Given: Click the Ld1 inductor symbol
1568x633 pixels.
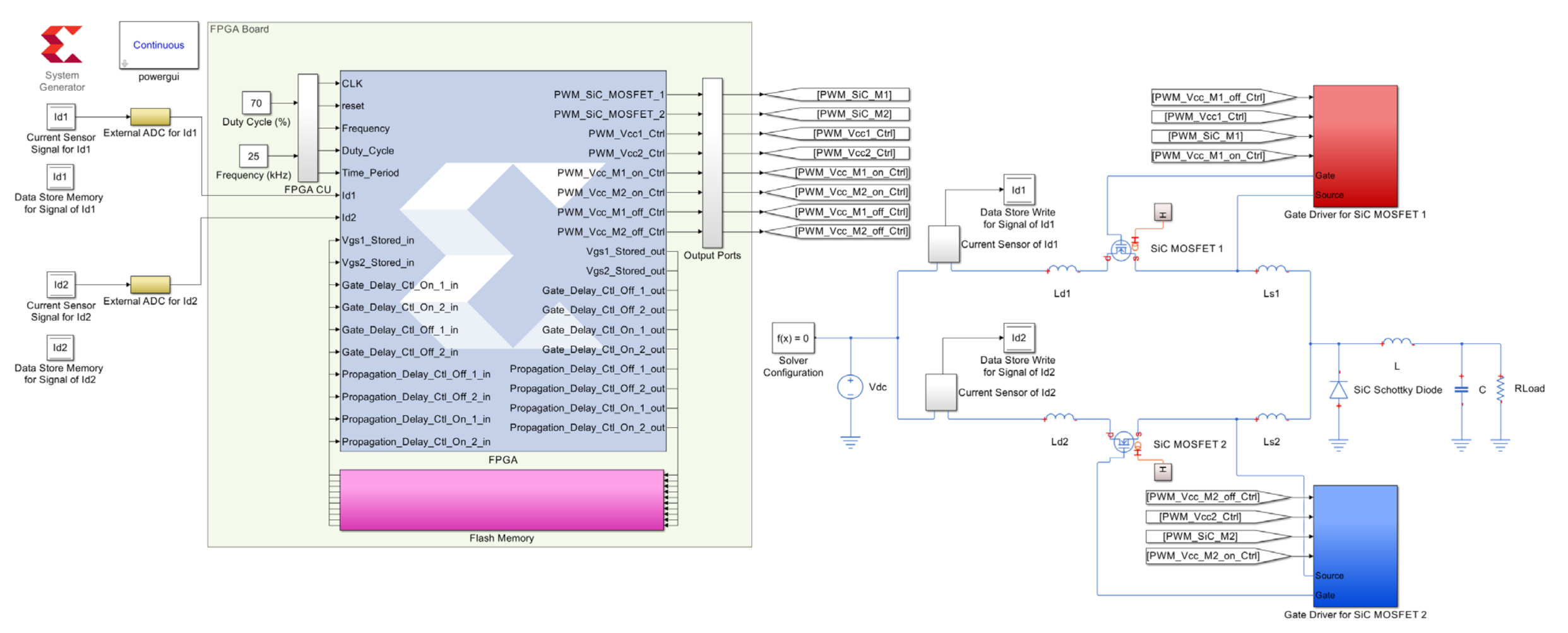Looking at the screenshot, I should click(x=1062, y=270).
